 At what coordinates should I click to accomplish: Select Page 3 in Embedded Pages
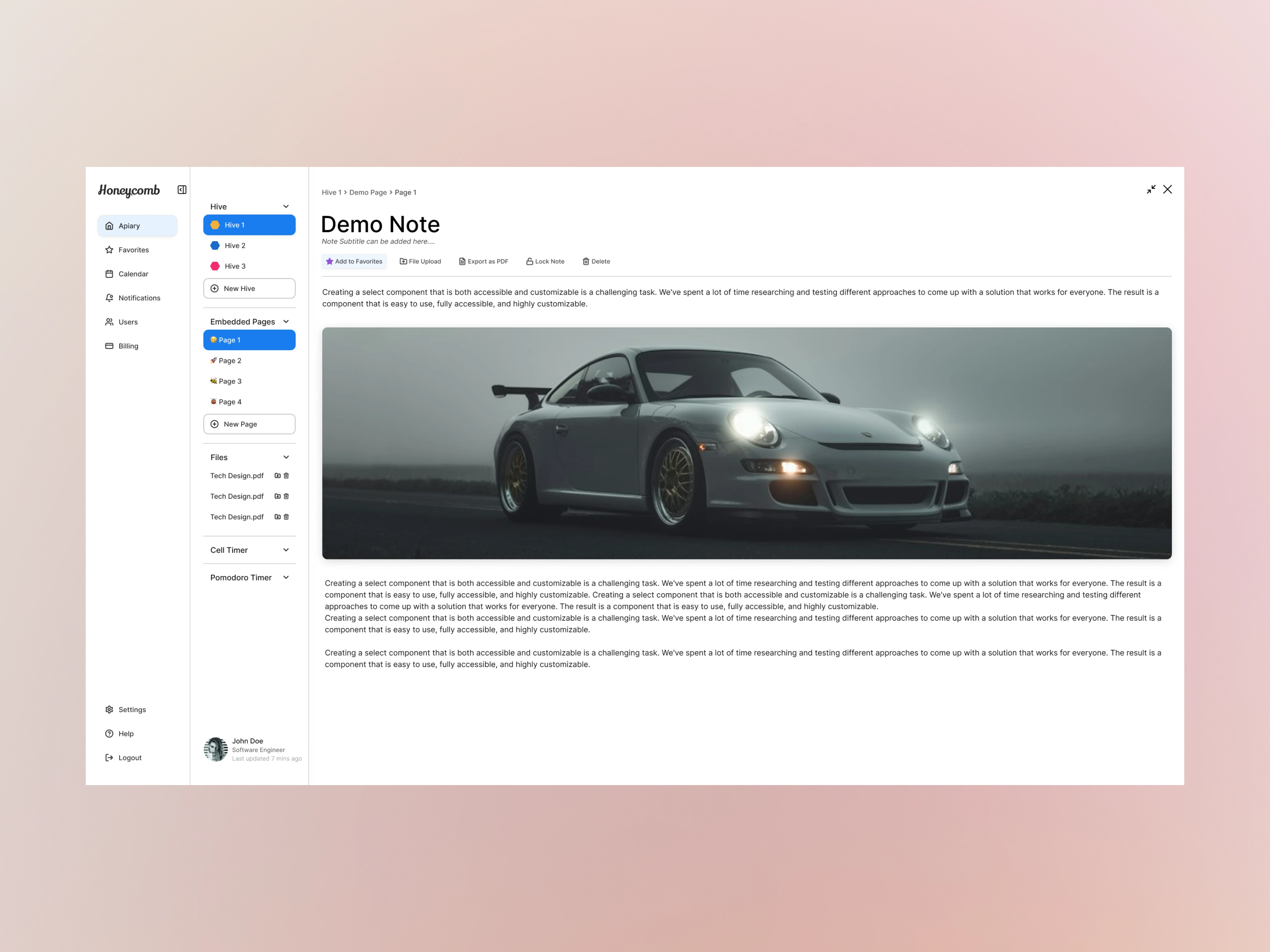point(249,382)
